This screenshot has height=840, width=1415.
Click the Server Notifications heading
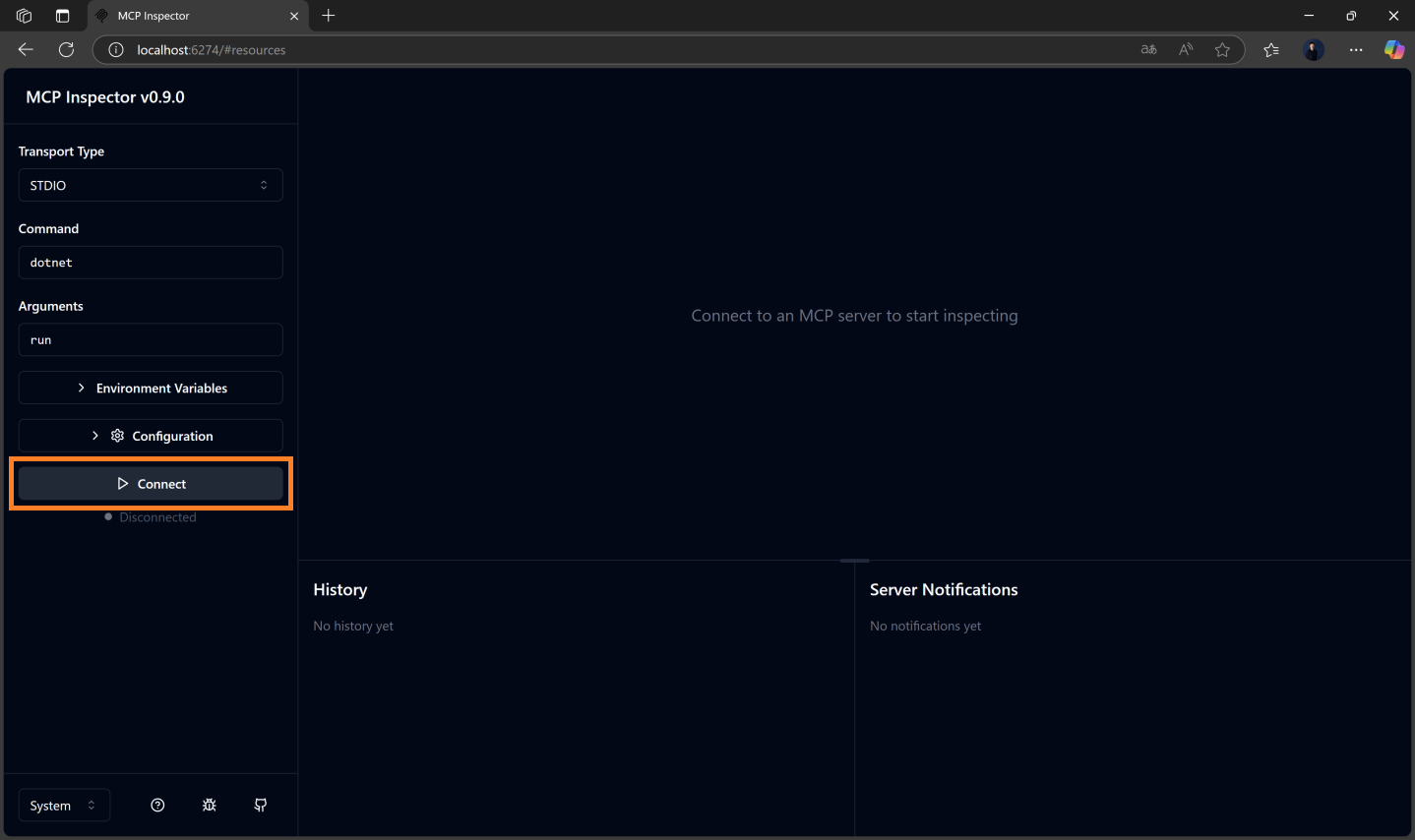(944, 590)
